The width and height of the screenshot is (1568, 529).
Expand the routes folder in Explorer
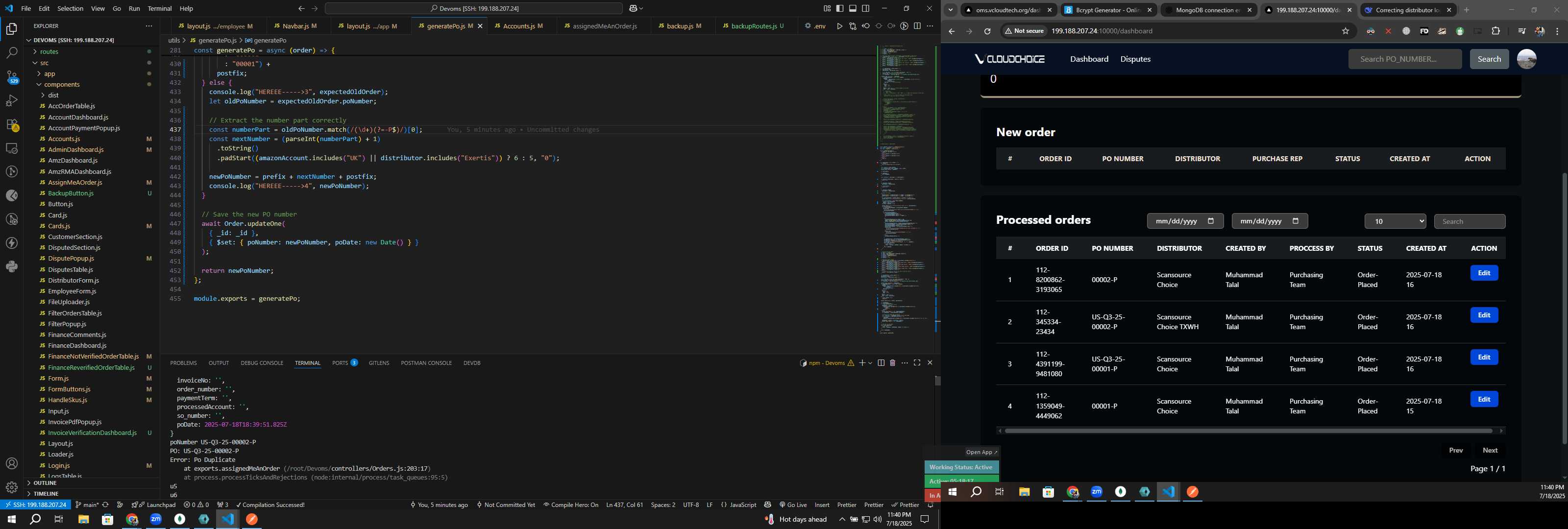point(49,52)
